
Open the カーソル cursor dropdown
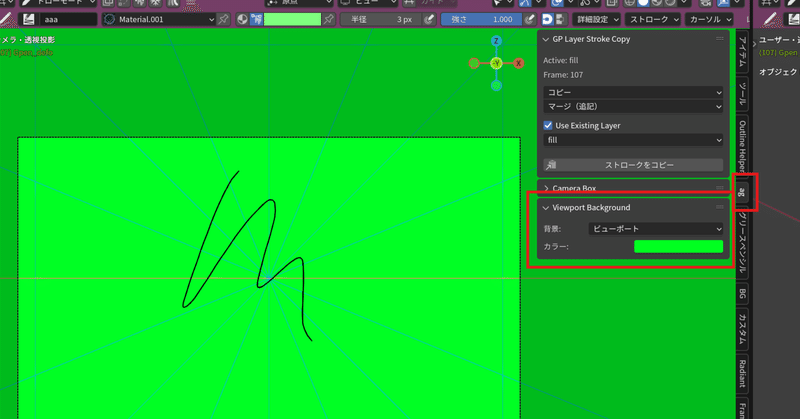tap(709, 19)
